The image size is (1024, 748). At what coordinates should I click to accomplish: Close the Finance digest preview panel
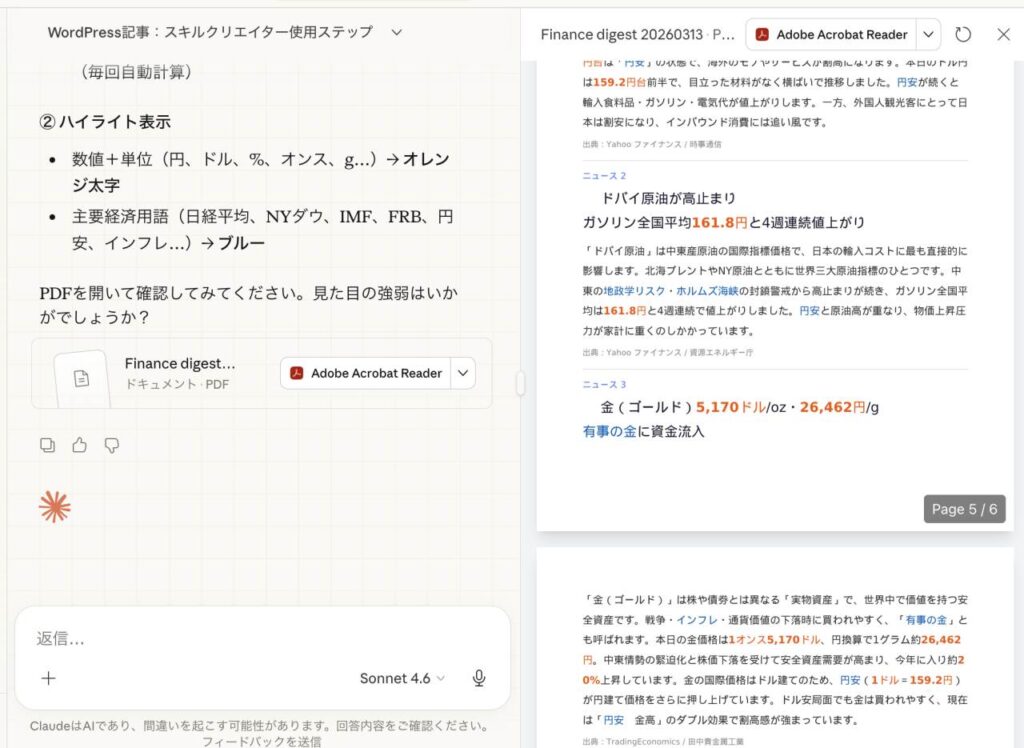point(1004,34)
